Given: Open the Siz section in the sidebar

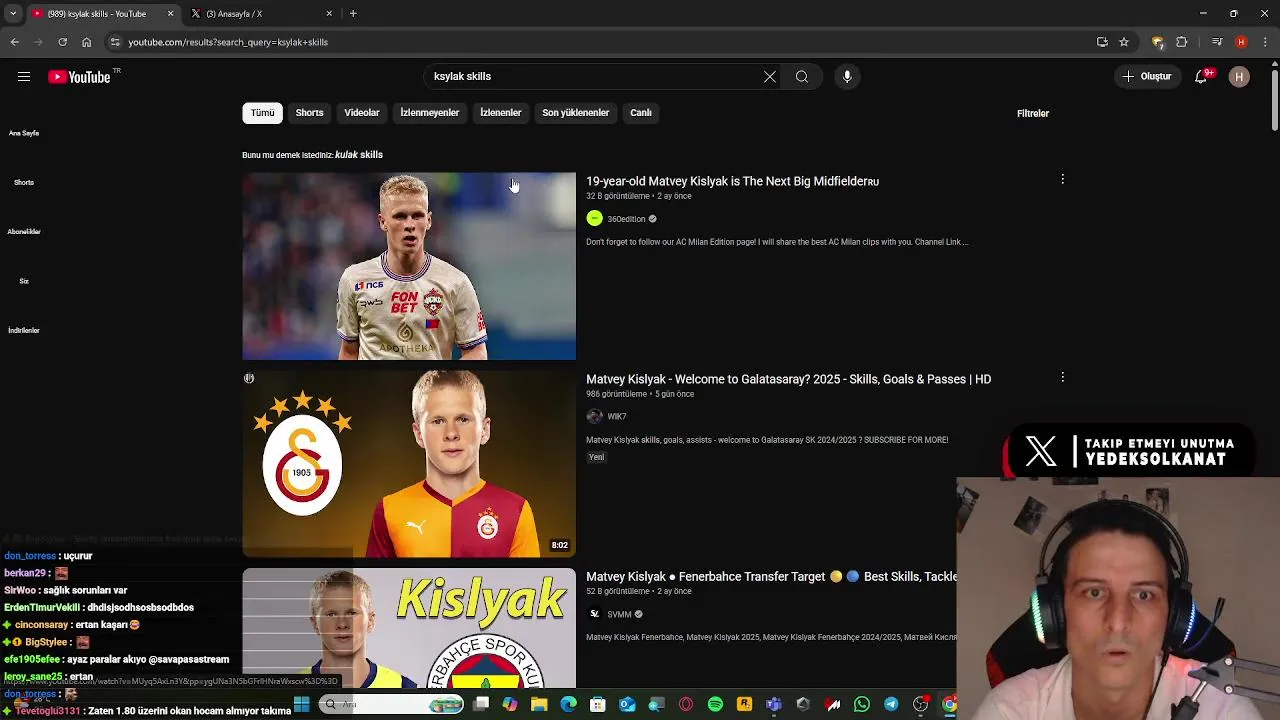Looking at the screenshot, I should (24, 281).
